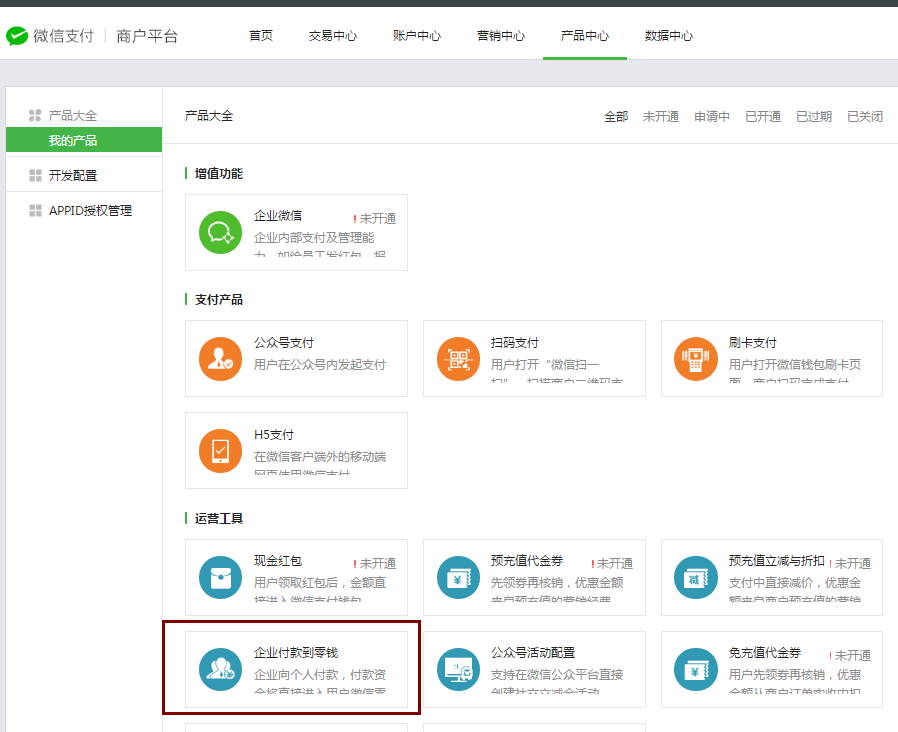Screen dimensions: 898x732
Task: Click the orange 公众号支付 person icon
Action: pyautogui.click(x=220, y=359)
